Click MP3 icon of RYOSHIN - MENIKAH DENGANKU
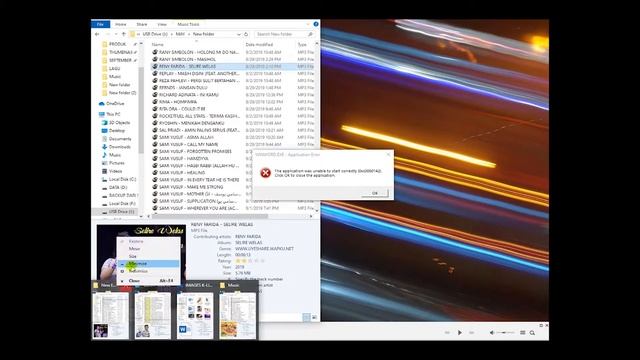 point(155,123)
